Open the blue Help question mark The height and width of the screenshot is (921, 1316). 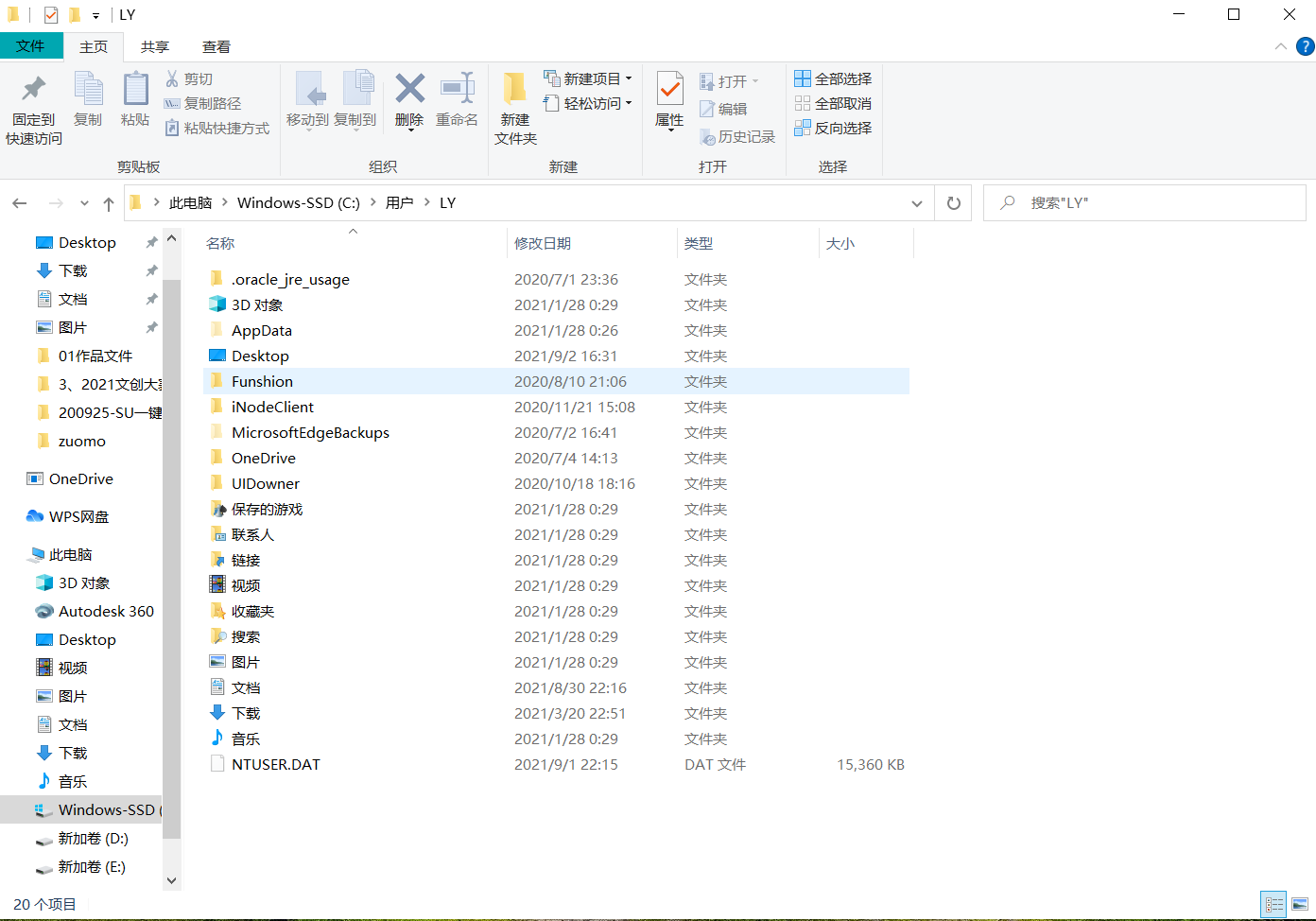pyautogui.click(x=1305, y=46)
